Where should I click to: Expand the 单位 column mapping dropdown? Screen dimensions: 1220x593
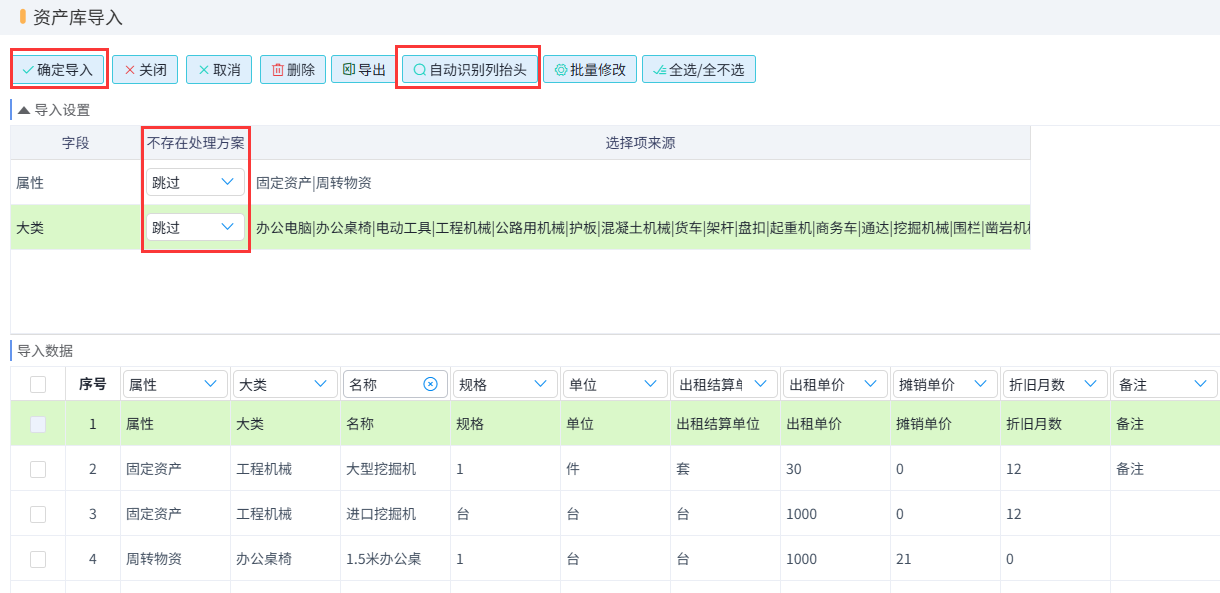(x=615, y=384)
